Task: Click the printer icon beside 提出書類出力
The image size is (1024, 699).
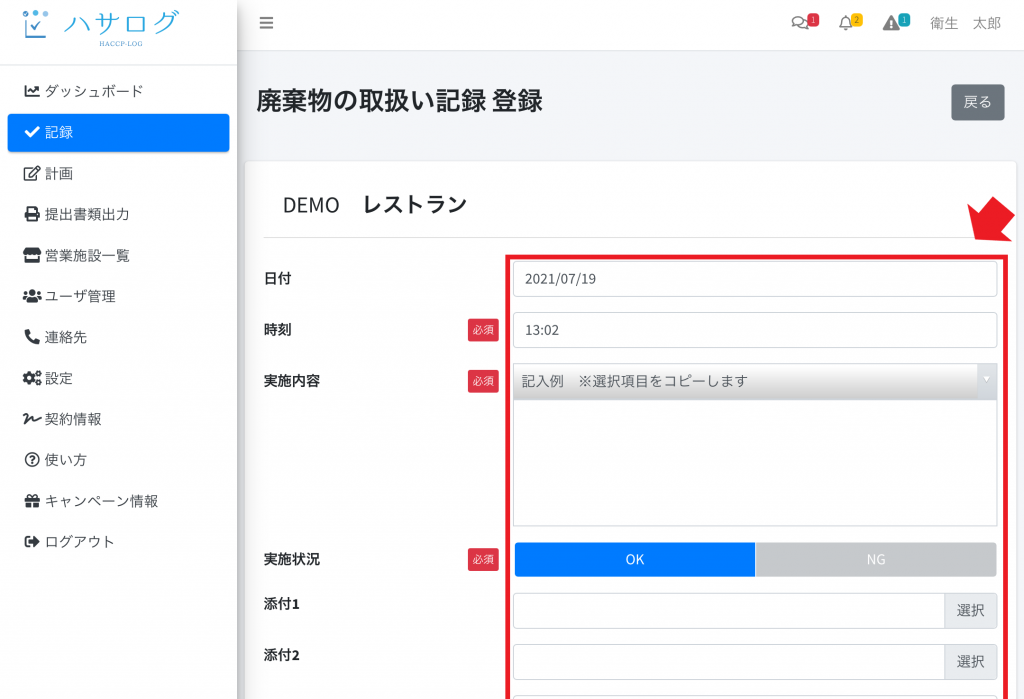Action: (x=31, y=214)
